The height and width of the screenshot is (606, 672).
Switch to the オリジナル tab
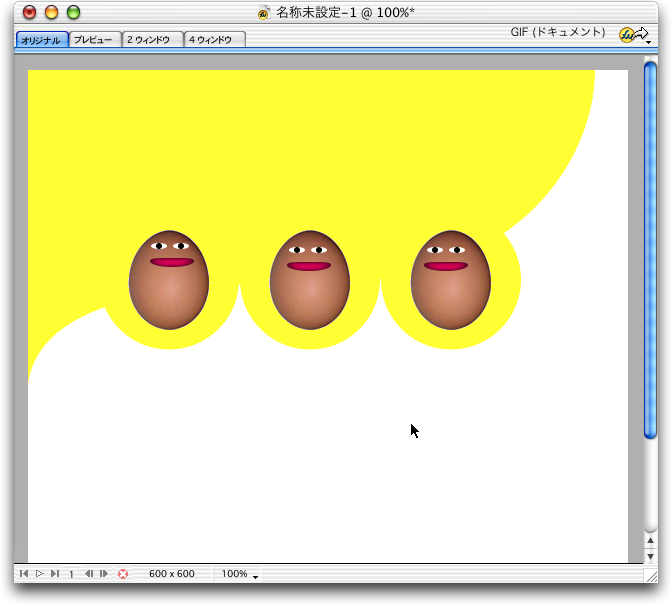pyautogui.click(x=42, y=40)
